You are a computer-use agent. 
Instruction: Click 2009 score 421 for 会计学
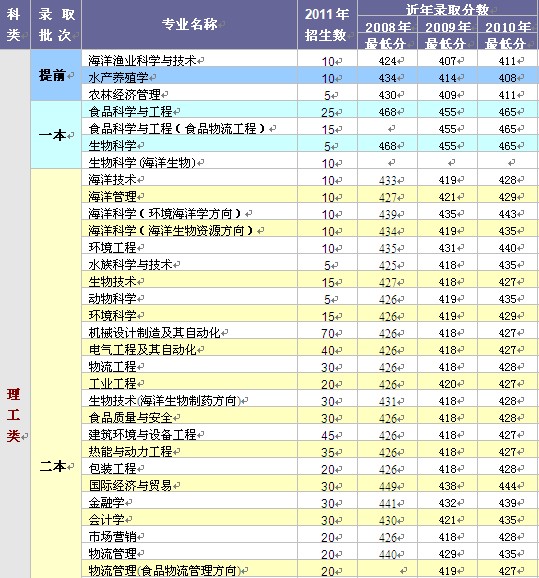click(448, 520)
